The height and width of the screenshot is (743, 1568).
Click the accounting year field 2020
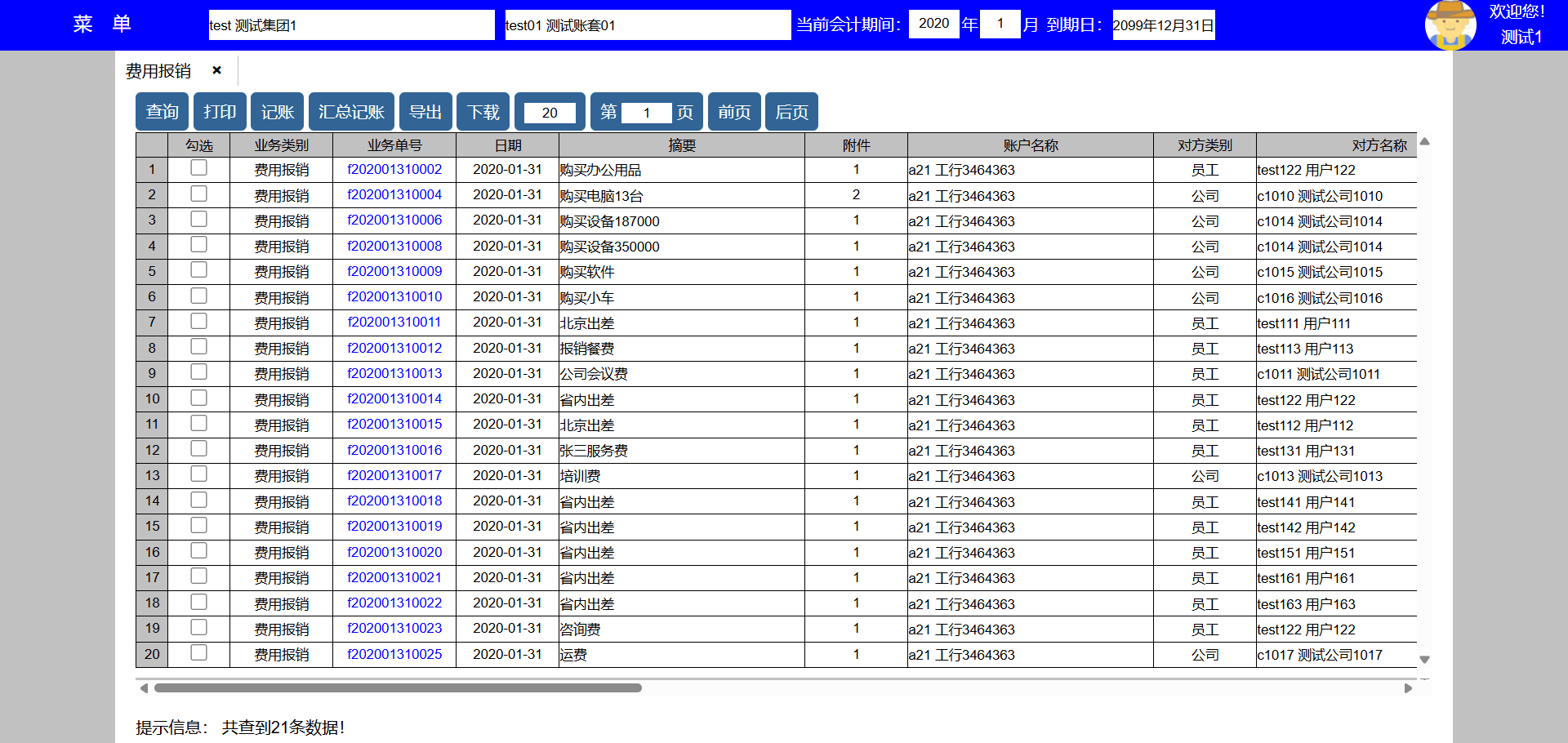click(x=933, y=24)
